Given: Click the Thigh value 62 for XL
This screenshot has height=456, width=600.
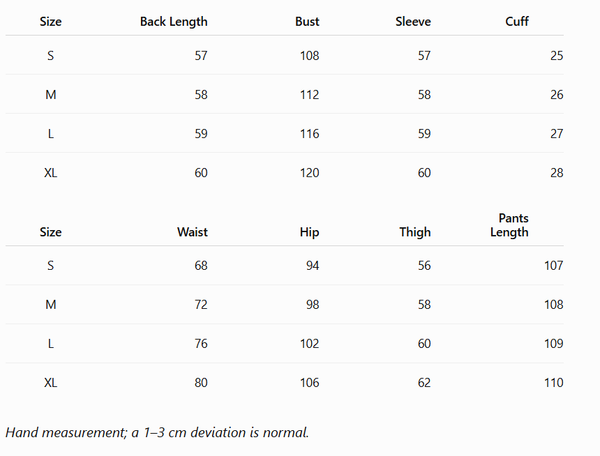Looking at the screenshot, I should point(424,383).
